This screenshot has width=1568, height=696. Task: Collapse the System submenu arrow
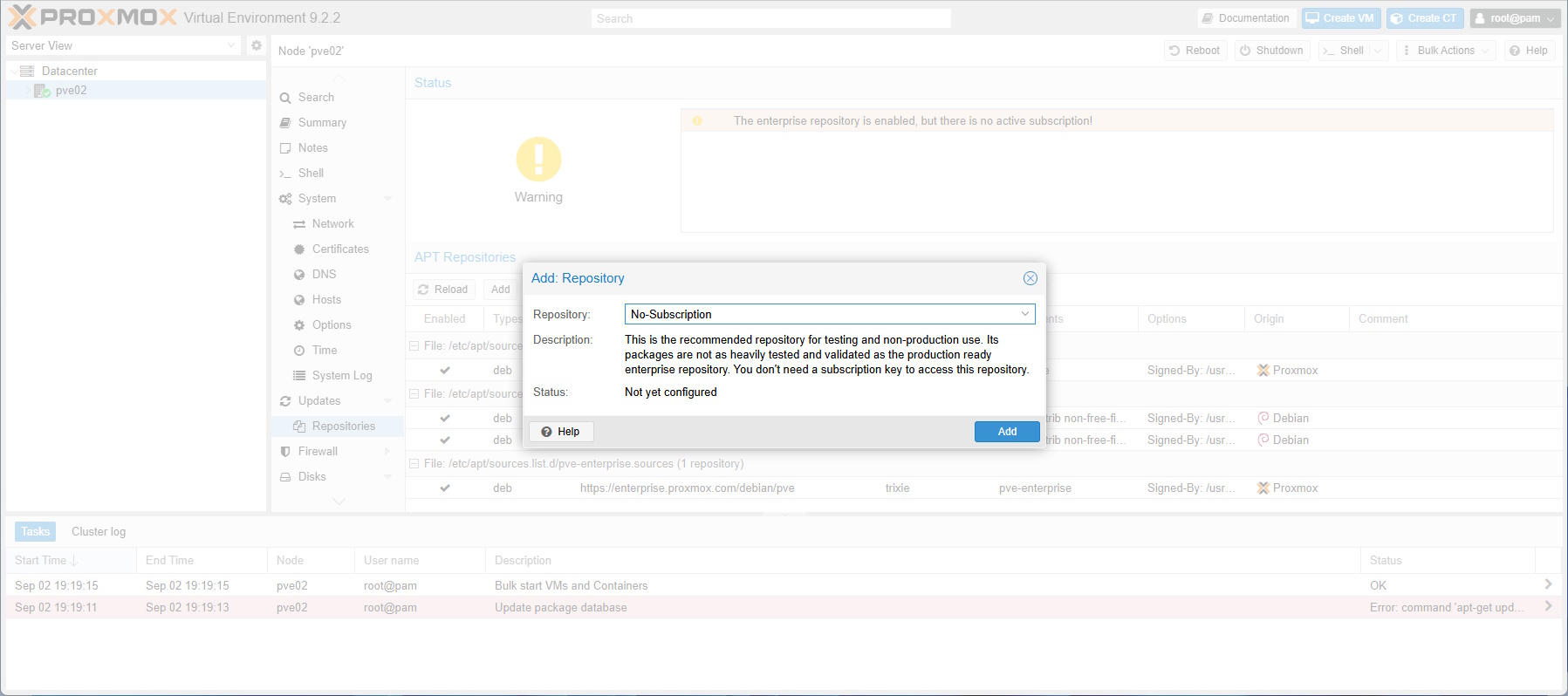click(x=388, y=199)
